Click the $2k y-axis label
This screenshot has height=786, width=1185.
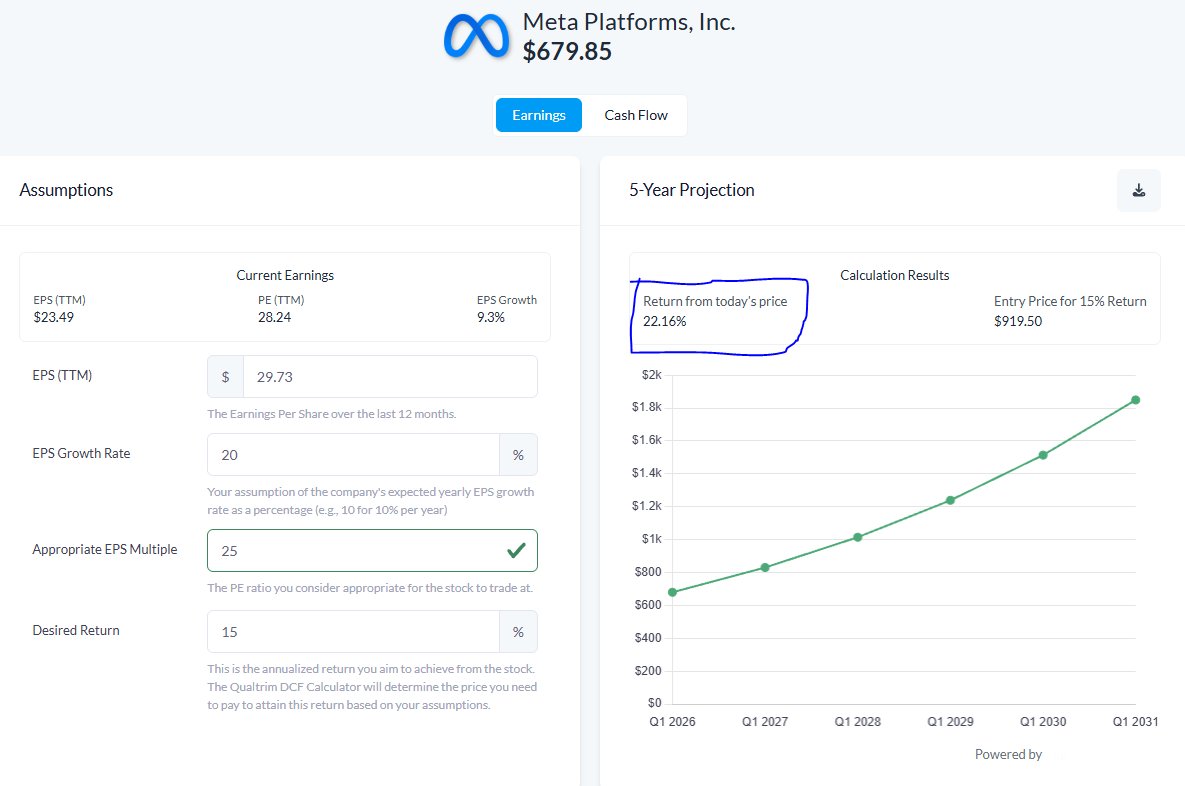(651, 375)
